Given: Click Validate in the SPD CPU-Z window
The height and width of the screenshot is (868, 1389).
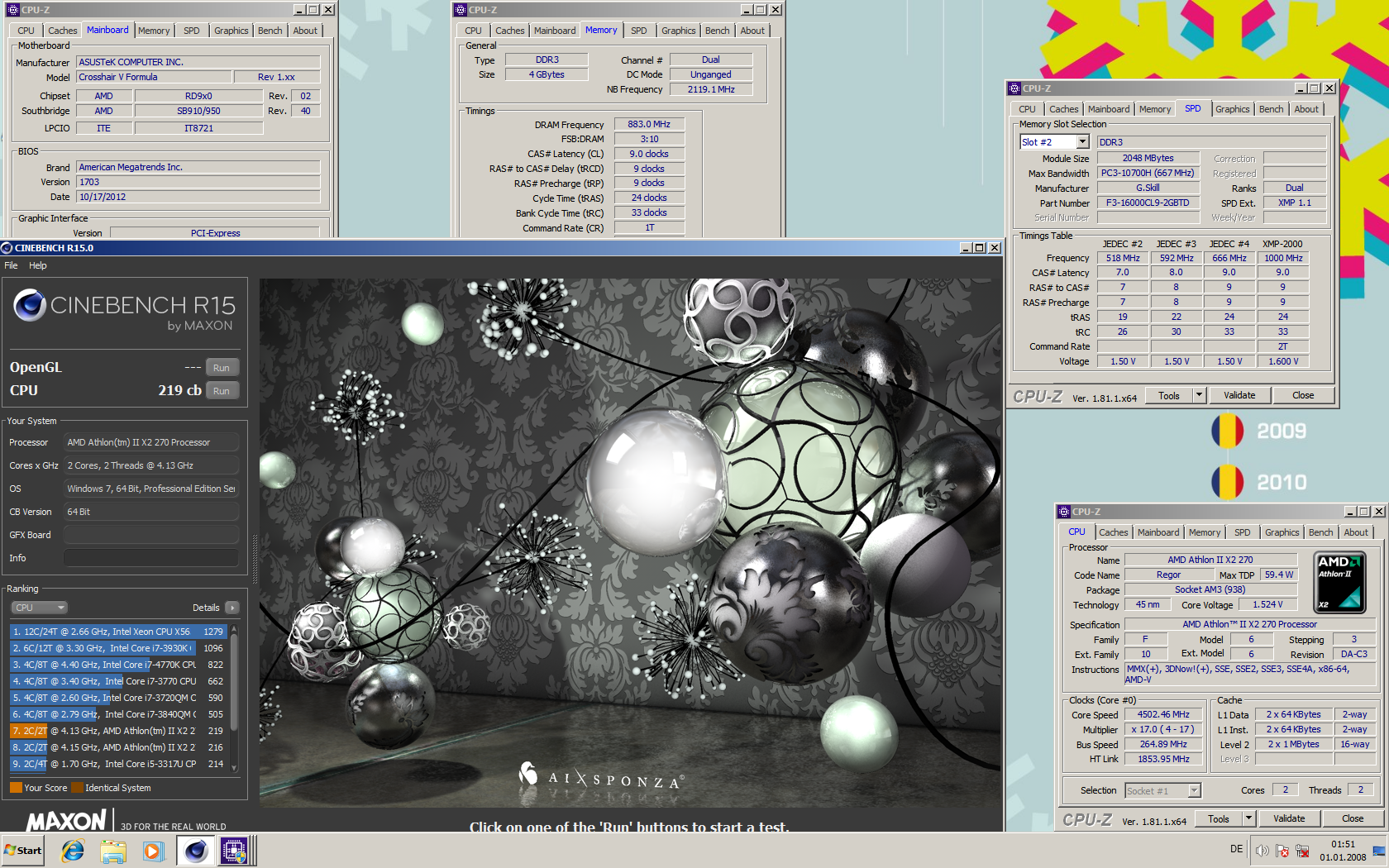Looking at the screenshot, I should click(x=1239, y=395).
